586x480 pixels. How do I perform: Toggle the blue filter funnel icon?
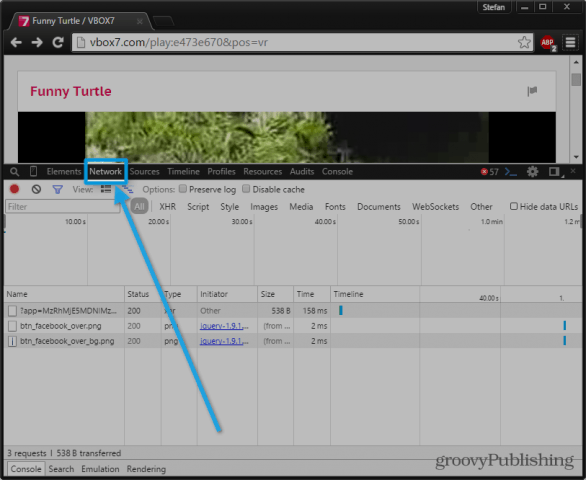click(x=57, y=190)
